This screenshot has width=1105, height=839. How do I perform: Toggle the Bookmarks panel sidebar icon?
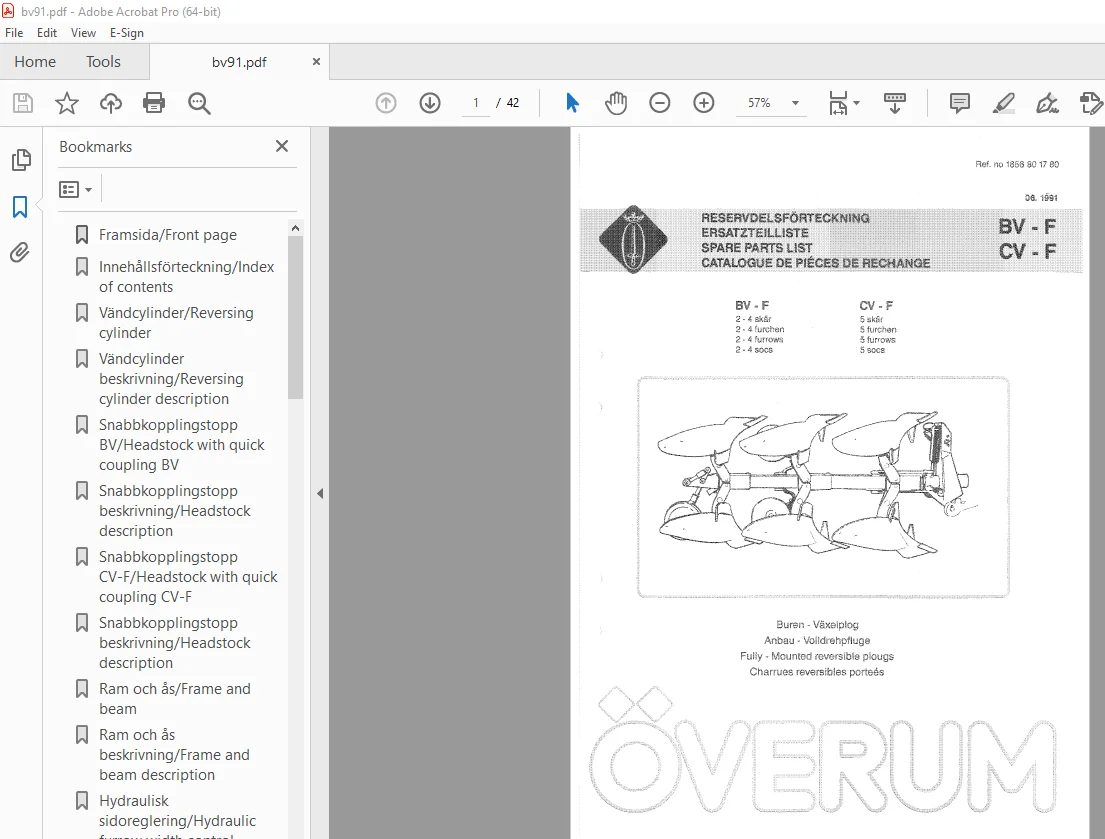pyautogui.click(x=20, y=206)
